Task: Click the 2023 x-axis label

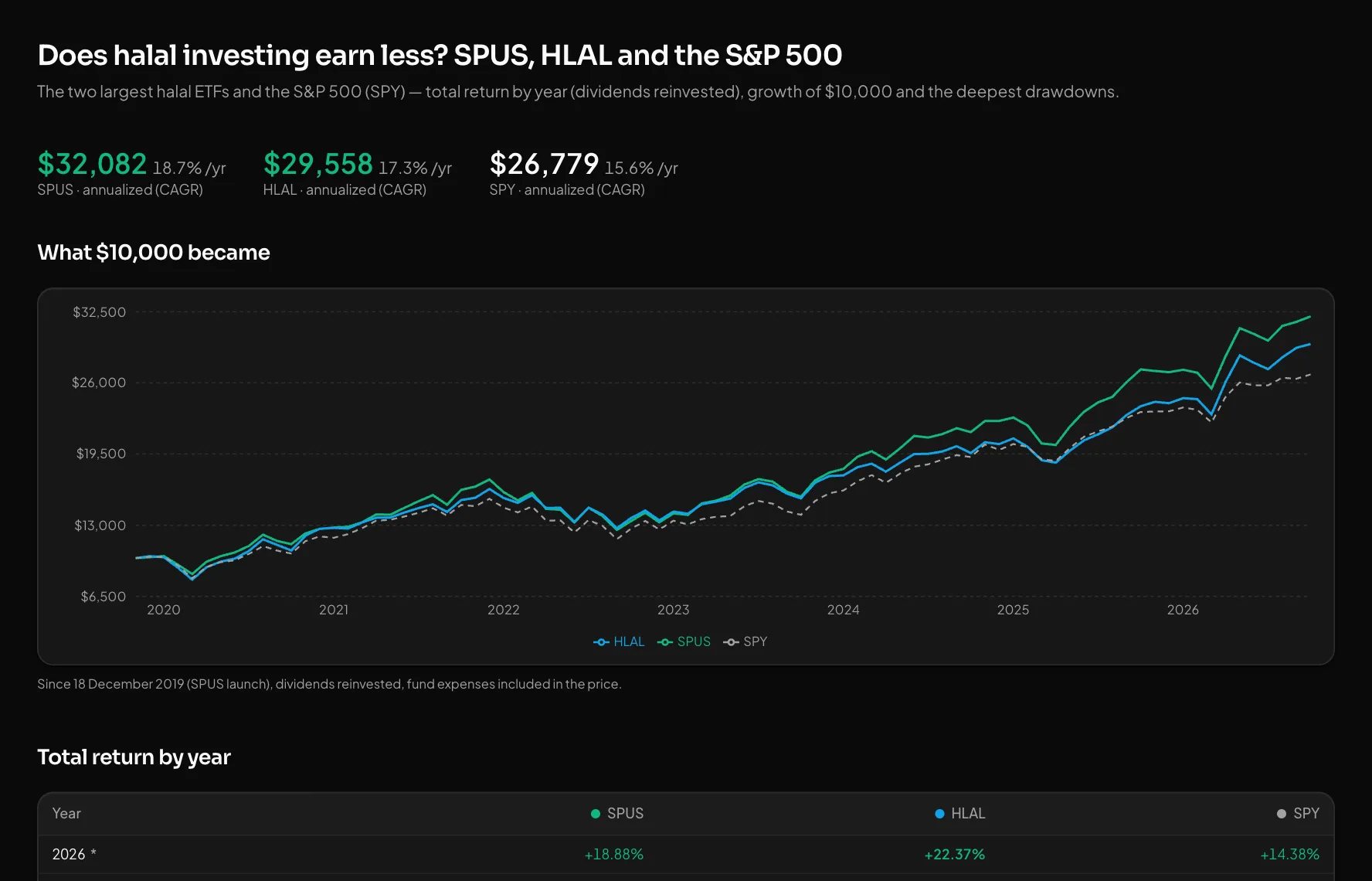Action: (674, 610)
